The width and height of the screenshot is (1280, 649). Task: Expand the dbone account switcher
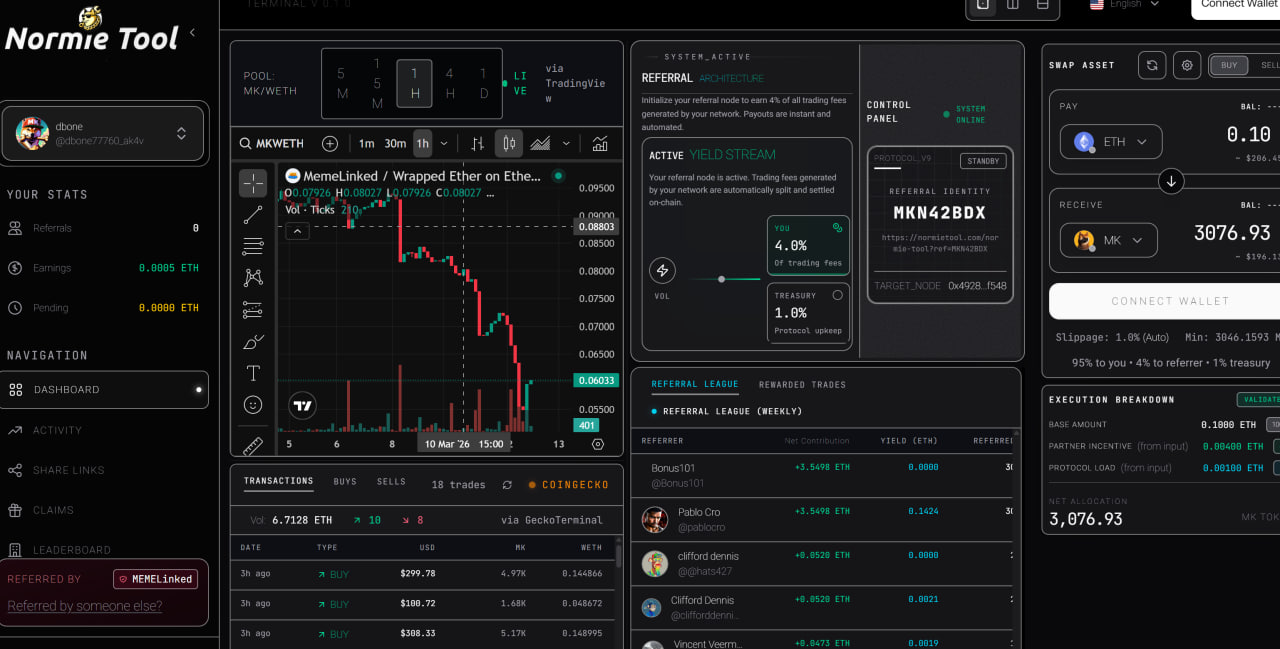click(x=181, y=133)
